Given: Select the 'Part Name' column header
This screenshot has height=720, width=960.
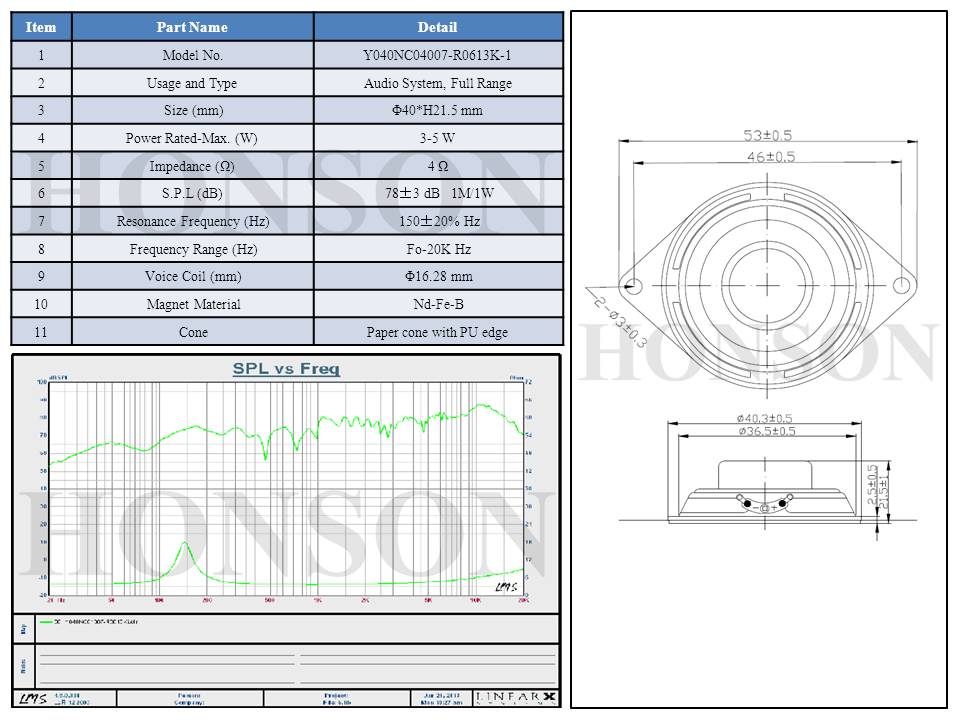Looking at the screenshot, I should pyautogui.click(x=192, y=27).
